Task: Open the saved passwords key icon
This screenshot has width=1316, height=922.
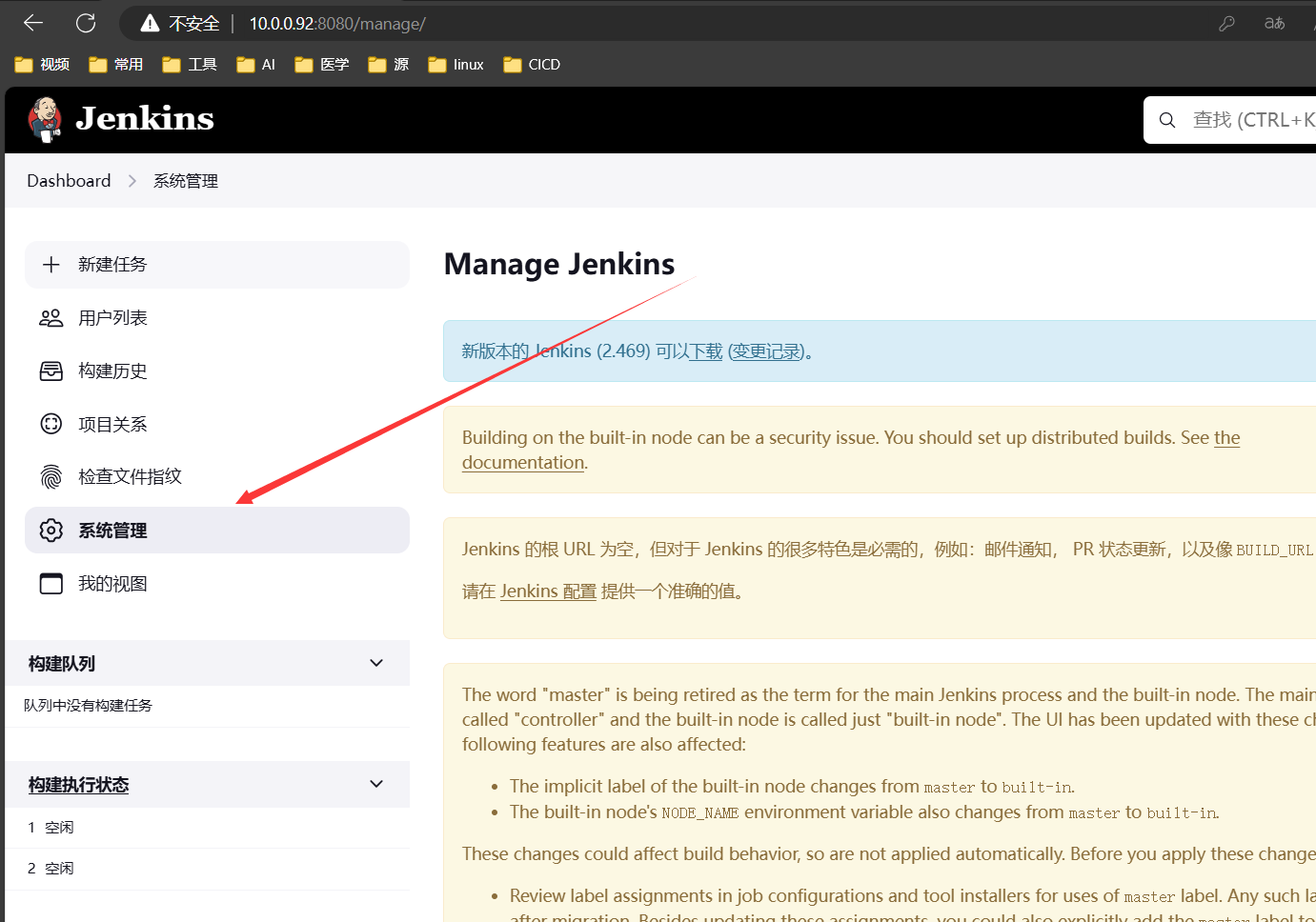Action: pos(1226,23)
